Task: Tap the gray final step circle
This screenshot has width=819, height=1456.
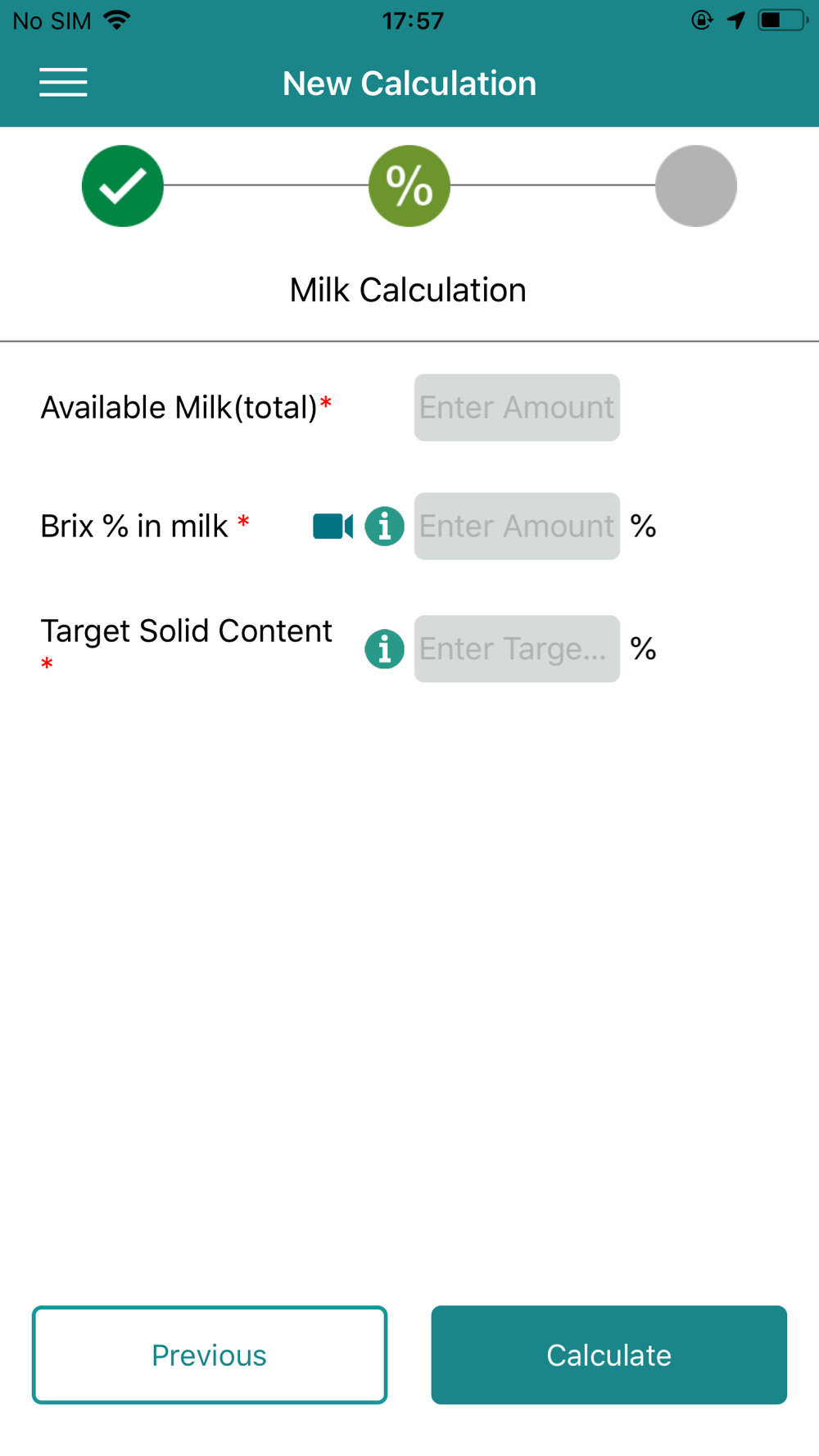Action: point(696,186)
